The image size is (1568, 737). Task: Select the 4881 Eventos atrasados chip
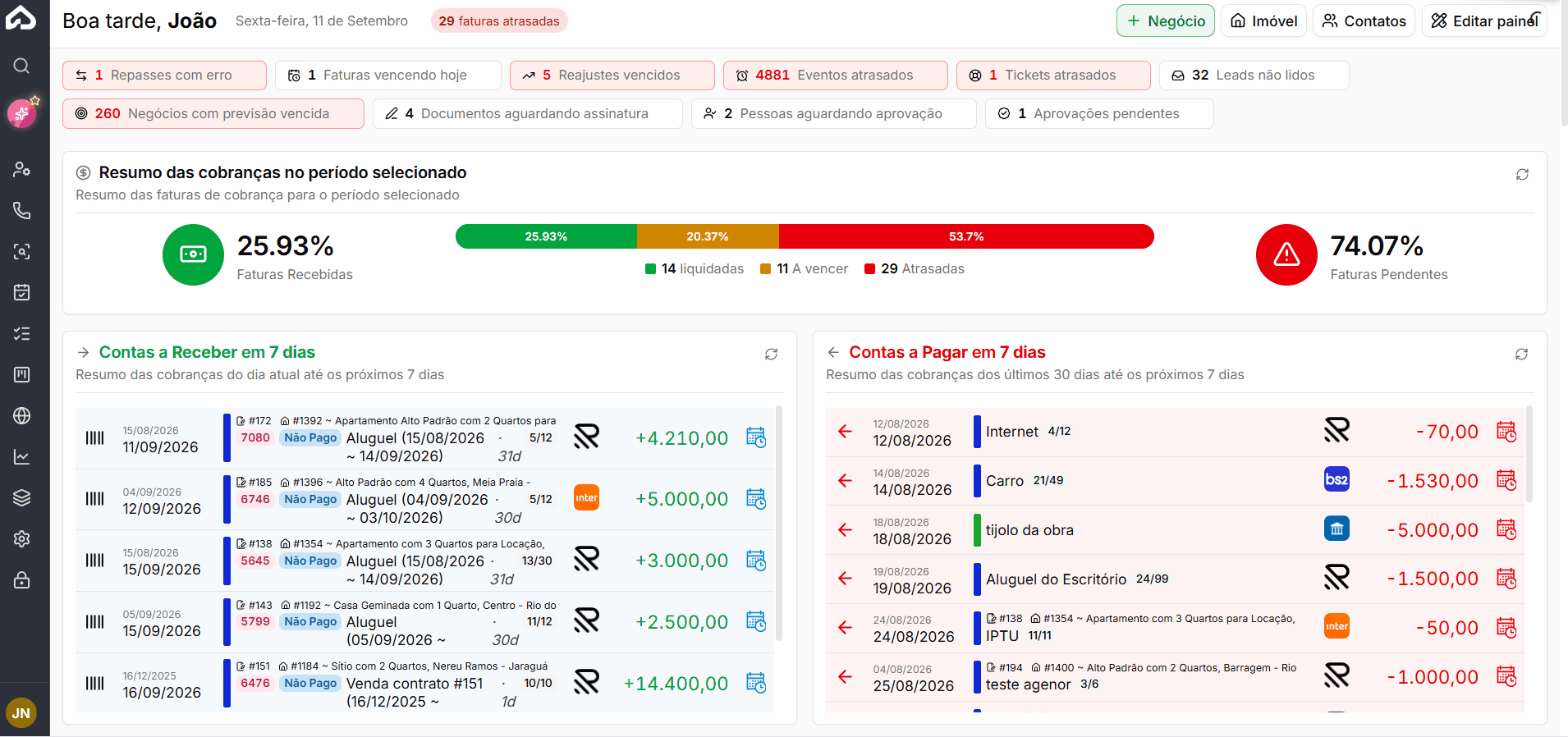(835, 76)
